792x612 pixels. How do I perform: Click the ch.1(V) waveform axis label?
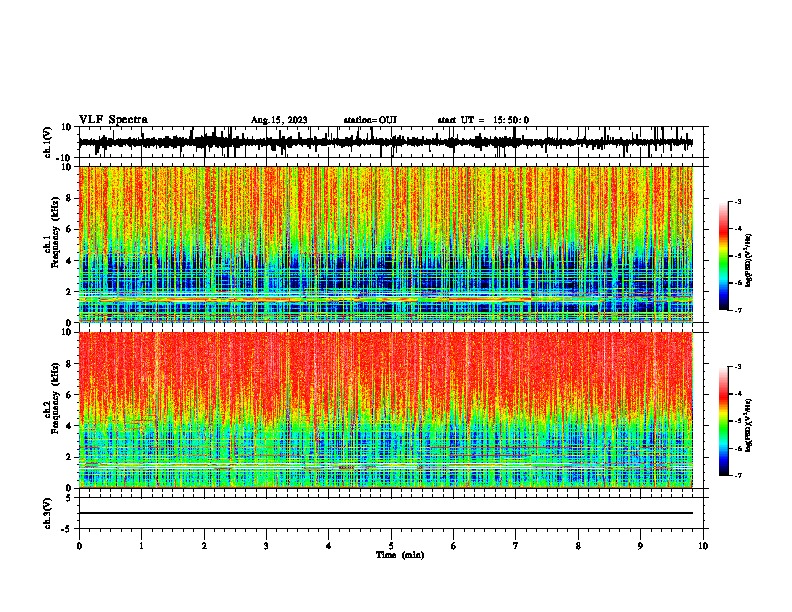tap(48, 142)
